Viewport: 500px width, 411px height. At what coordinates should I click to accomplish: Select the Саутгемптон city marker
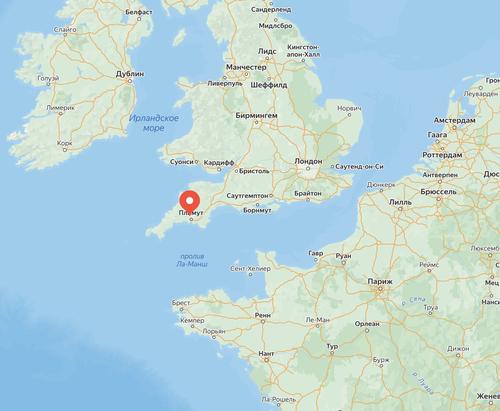click(271, 196)
